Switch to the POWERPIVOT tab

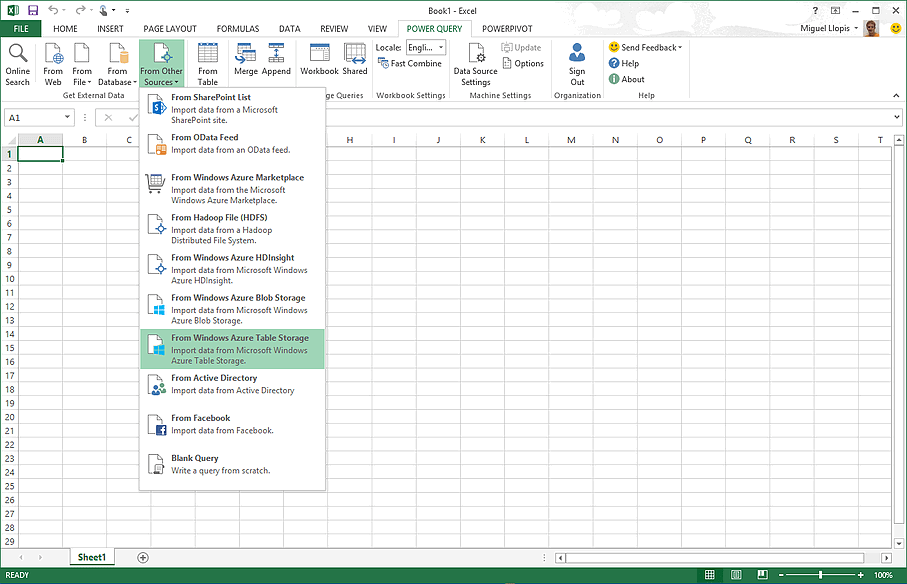(507, 28)
